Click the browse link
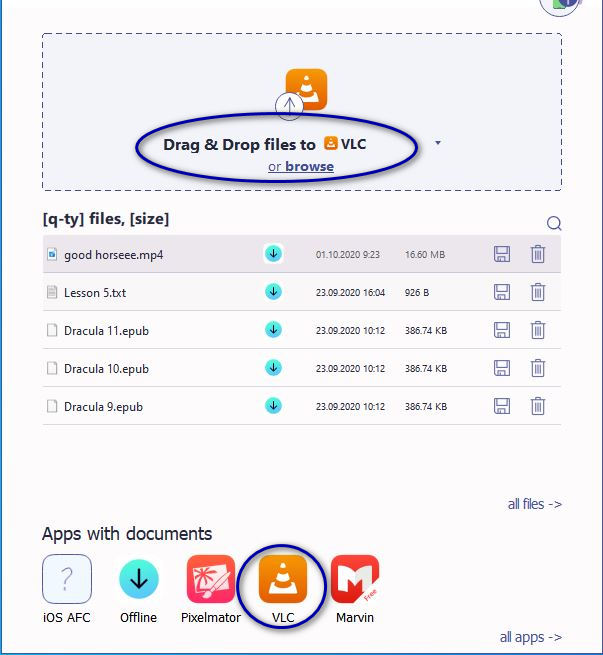This screenshot has width=603, height=655. click(x=309, y=166)
